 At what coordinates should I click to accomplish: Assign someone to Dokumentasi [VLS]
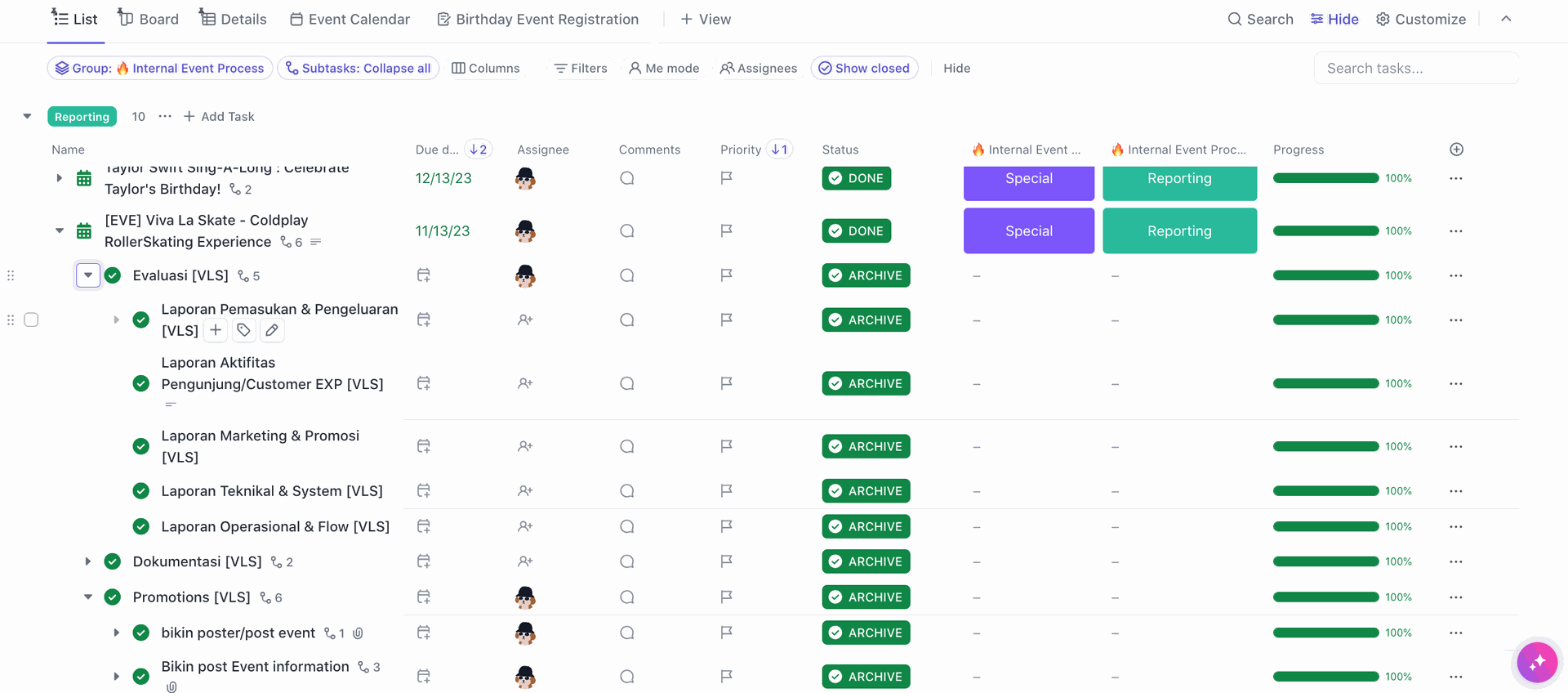point(525,561)
